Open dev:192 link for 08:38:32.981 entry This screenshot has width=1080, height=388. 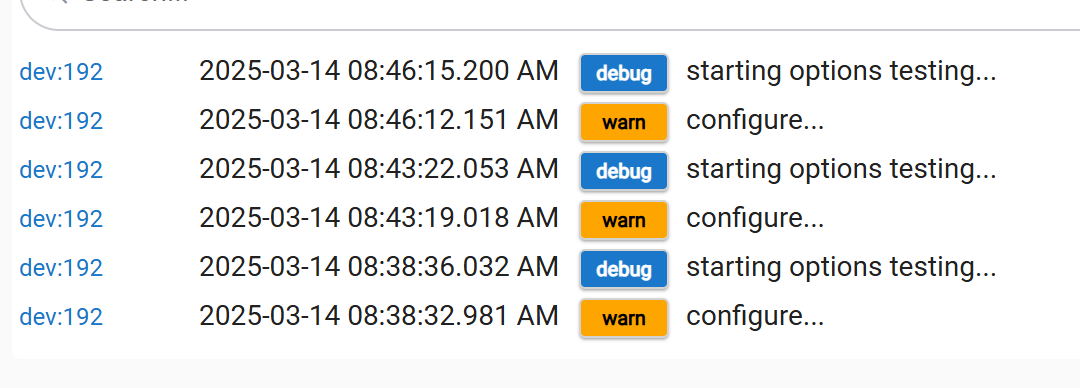click(61, 316)
